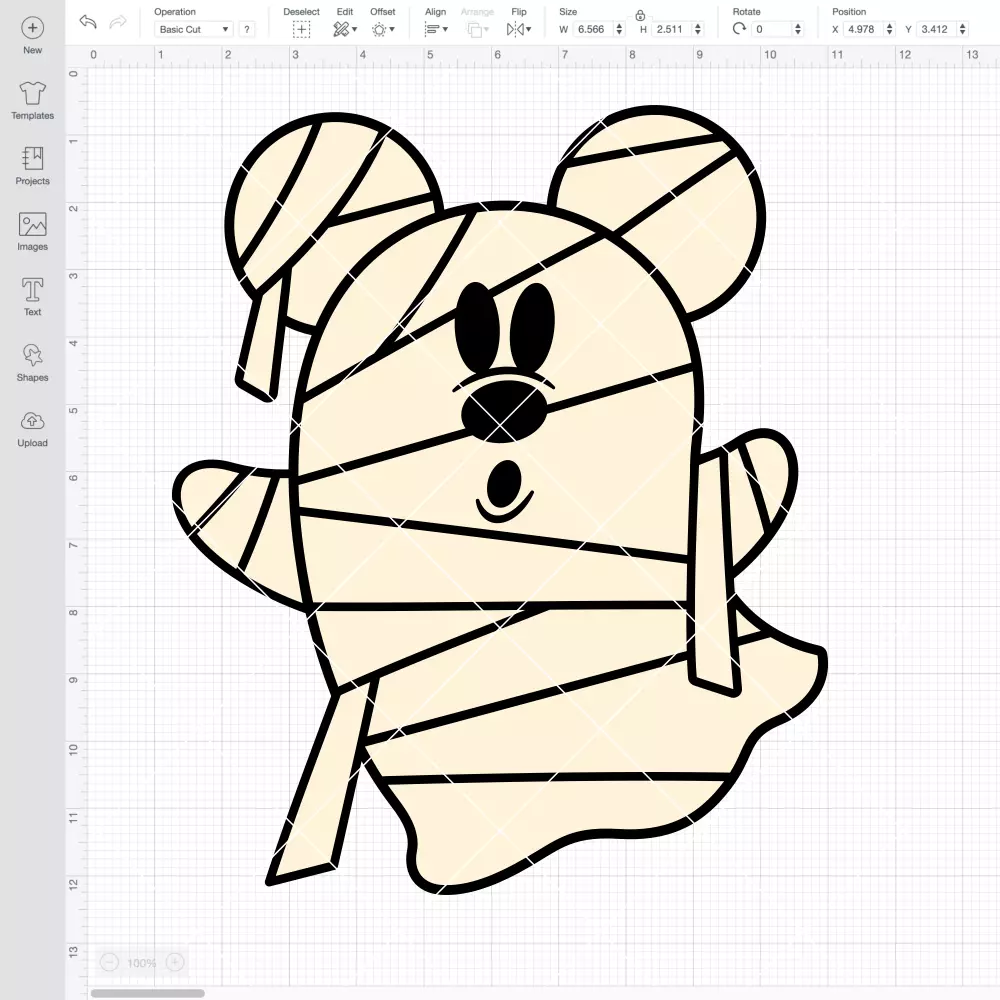Click the New project plus icon
This screenshot has width=1000, height=1000.
(33, 28)
